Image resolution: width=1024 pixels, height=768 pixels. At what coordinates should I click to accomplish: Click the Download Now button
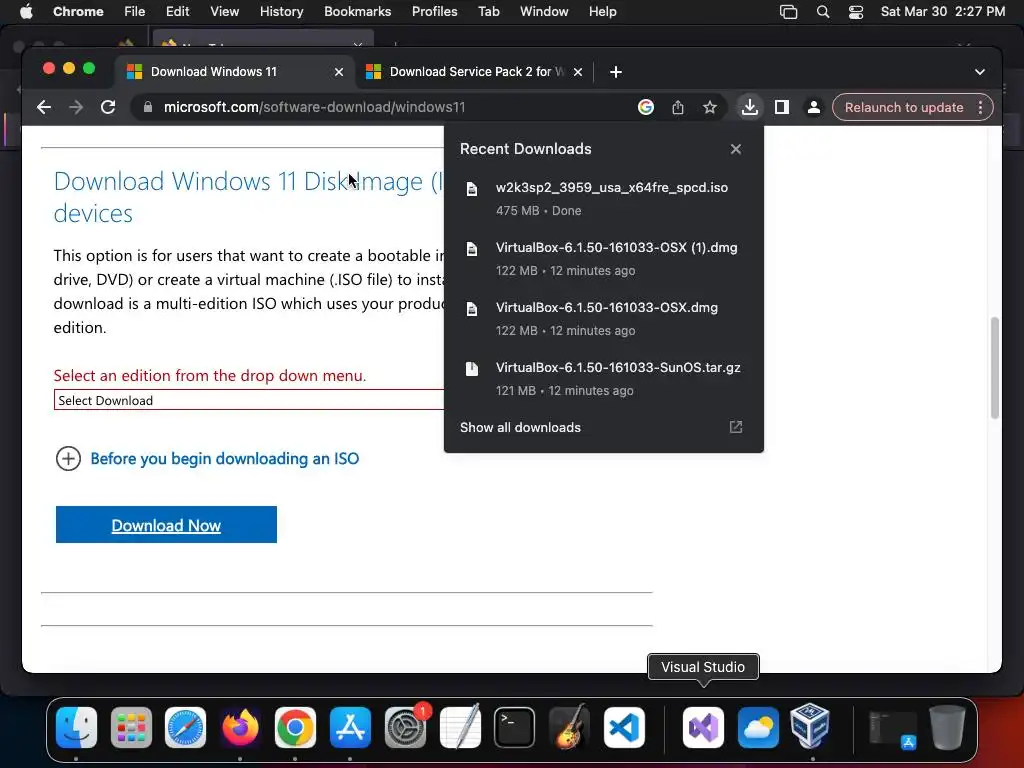(166, 524)
